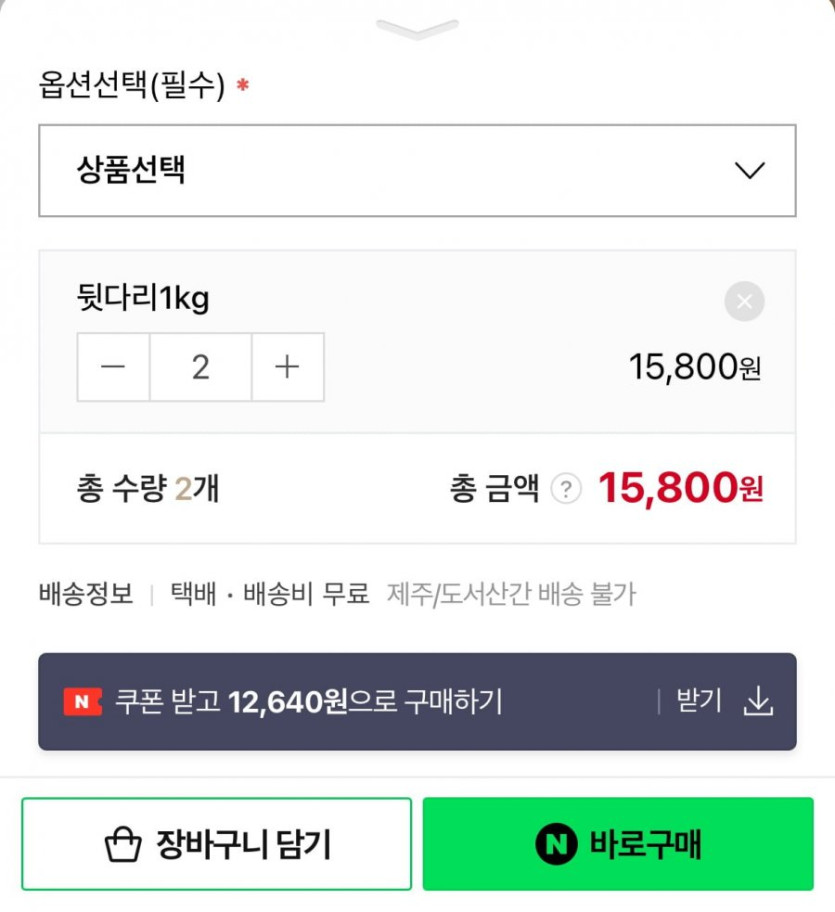
Task: Tap the shopping bag icon
Action: 123,846
